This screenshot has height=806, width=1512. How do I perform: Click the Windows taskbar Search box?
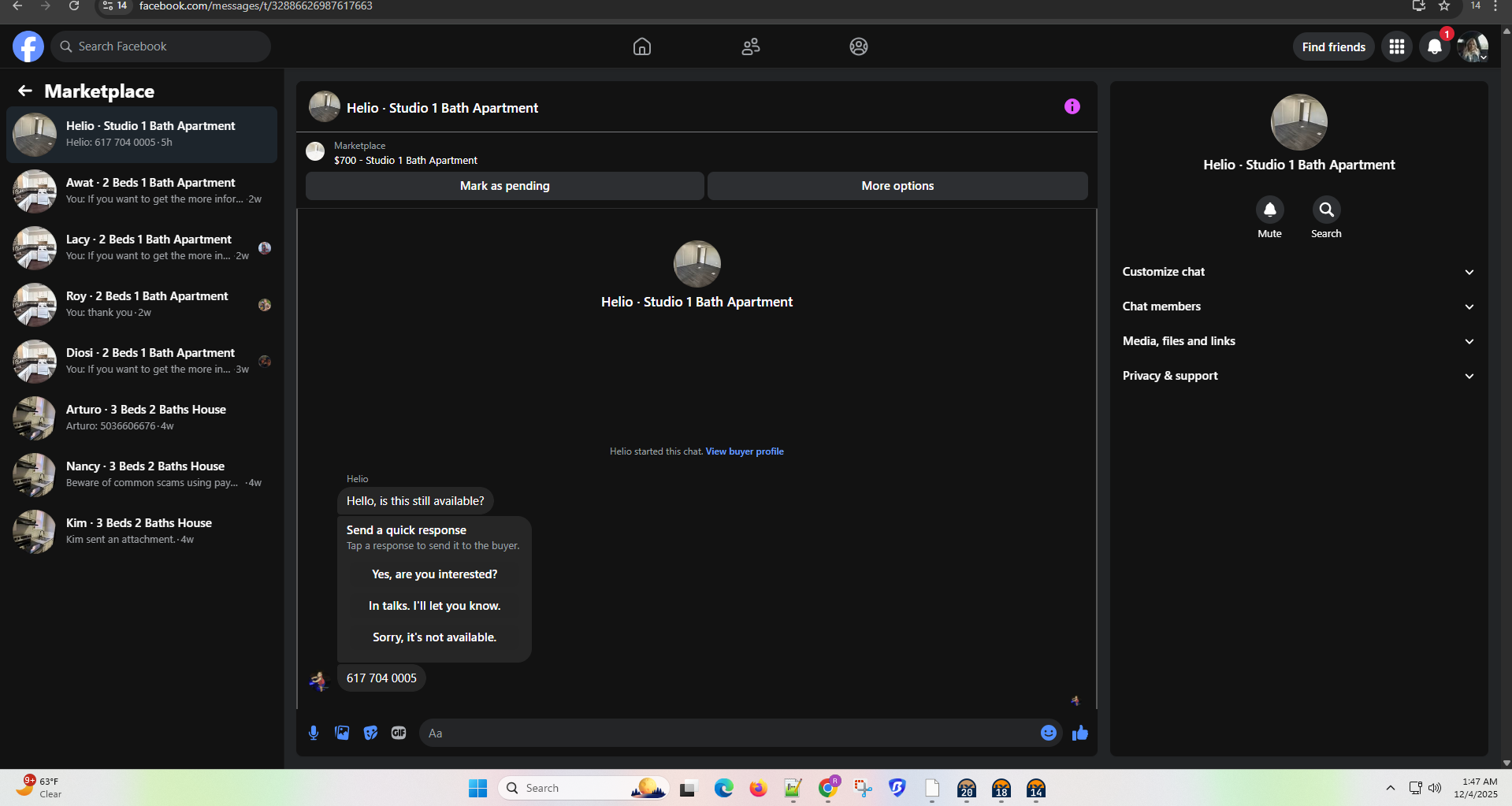(x=583, y=788)
